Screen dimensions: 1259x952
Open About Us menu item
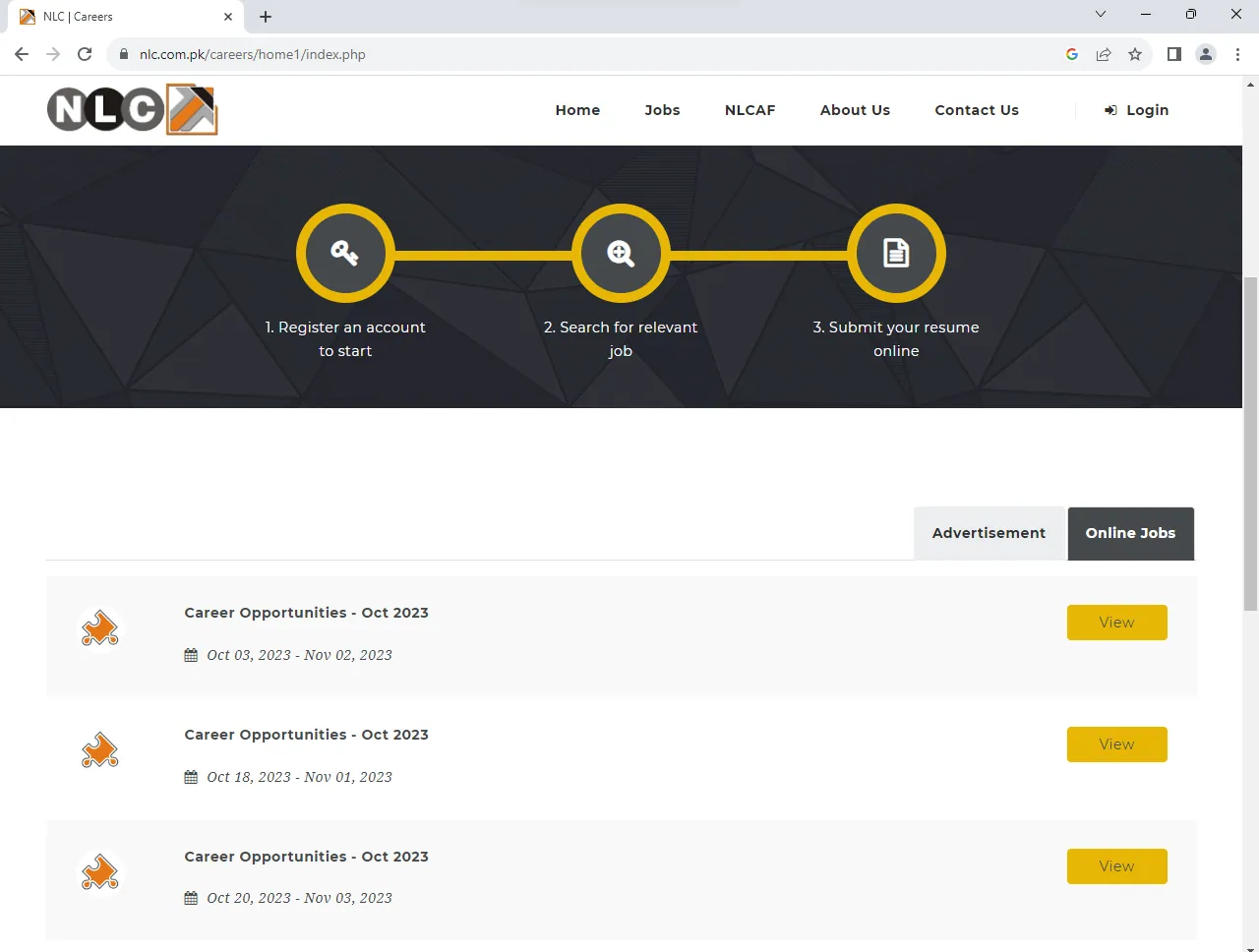[x=855, y=110]
